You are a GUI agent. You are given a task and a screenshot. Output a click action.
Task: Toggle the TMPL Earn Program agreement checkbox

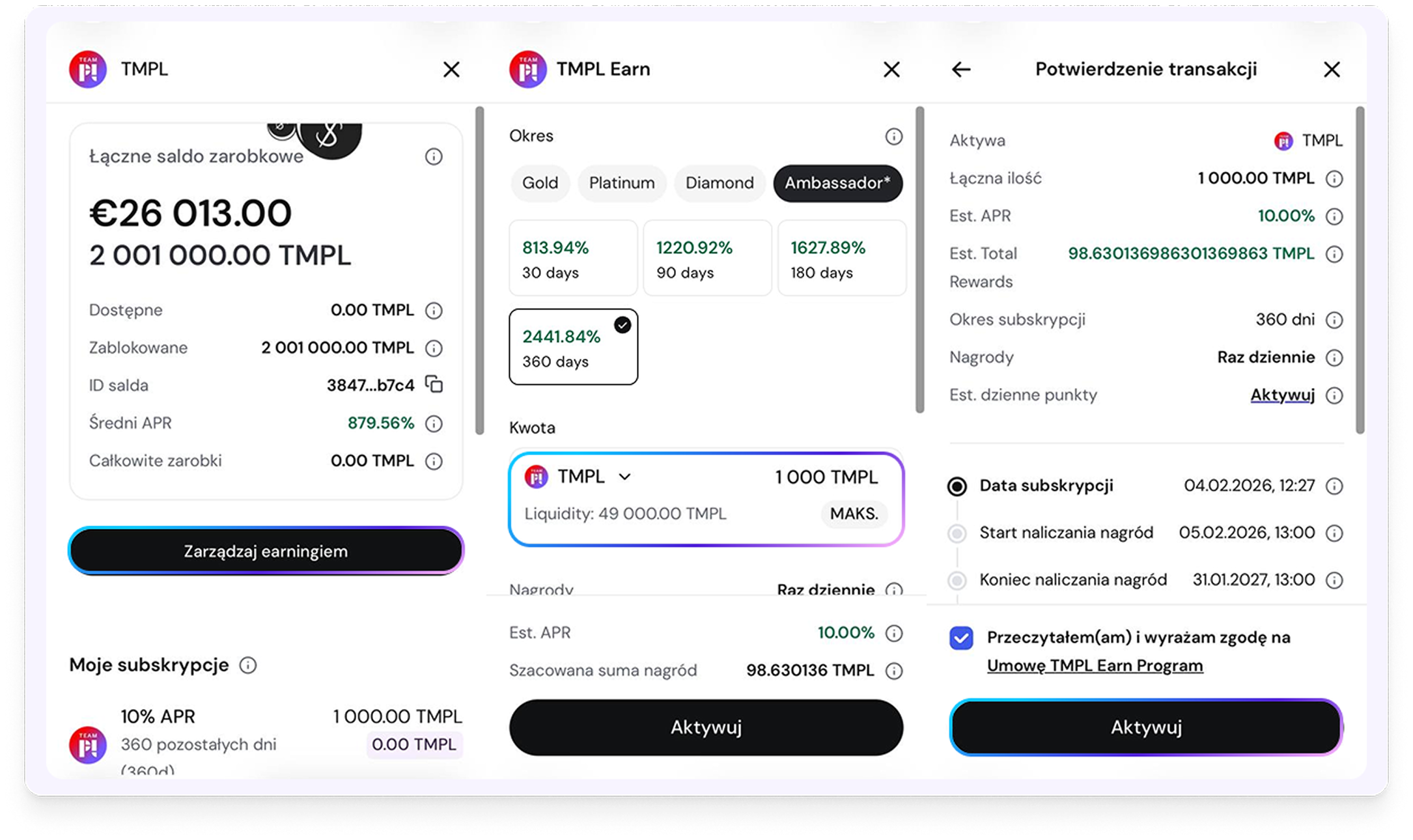click(x=961, y=638)
